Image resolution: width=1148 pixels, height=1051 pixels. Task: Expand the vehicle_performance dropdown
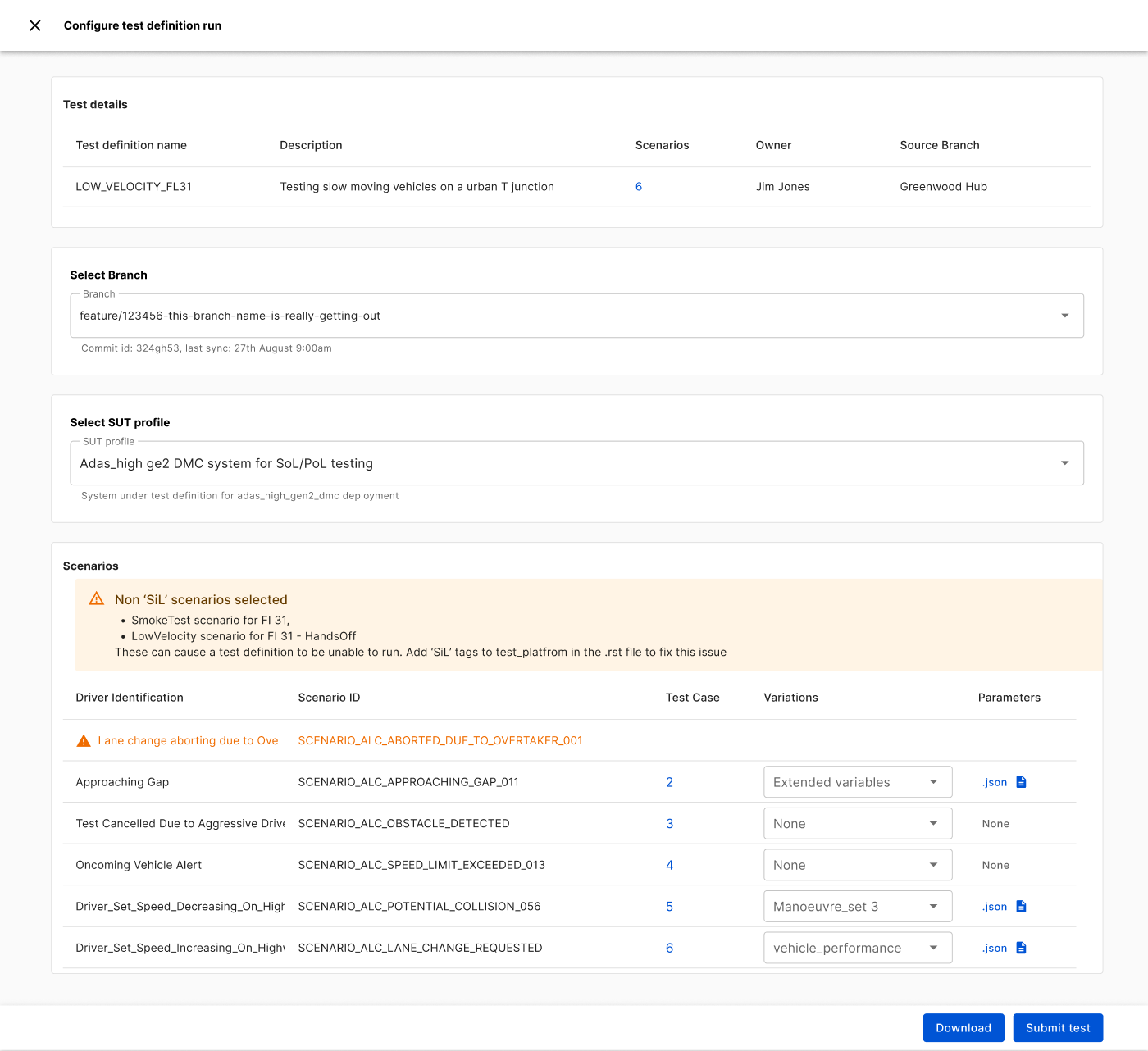(858, 948)
